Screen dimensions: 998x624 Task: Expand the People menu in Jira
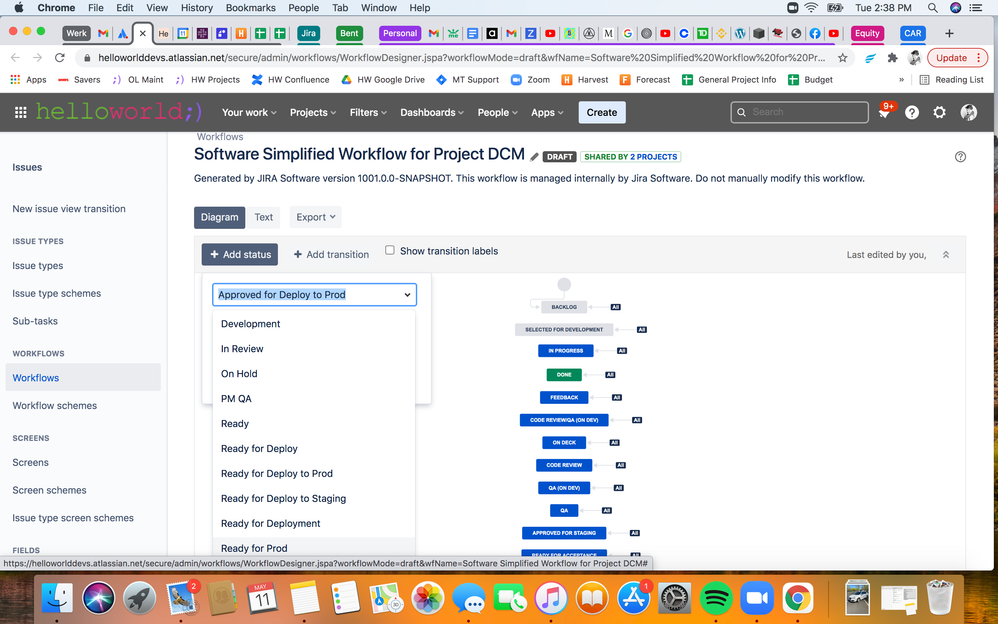pos(497,113)
